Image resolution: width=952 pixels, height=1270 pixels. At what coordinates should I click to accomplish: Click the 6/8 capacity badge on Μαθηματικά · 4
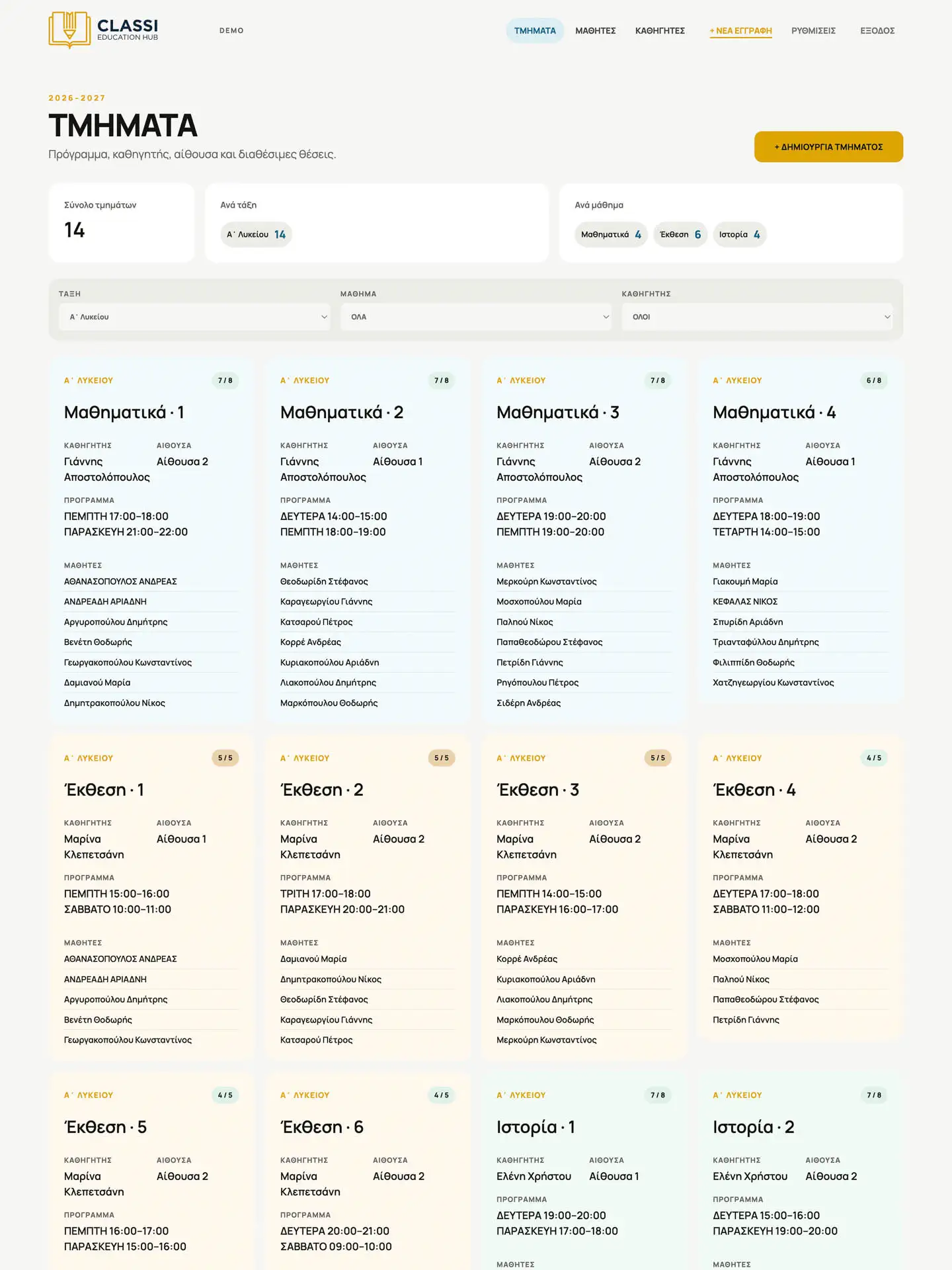[874, 380]
